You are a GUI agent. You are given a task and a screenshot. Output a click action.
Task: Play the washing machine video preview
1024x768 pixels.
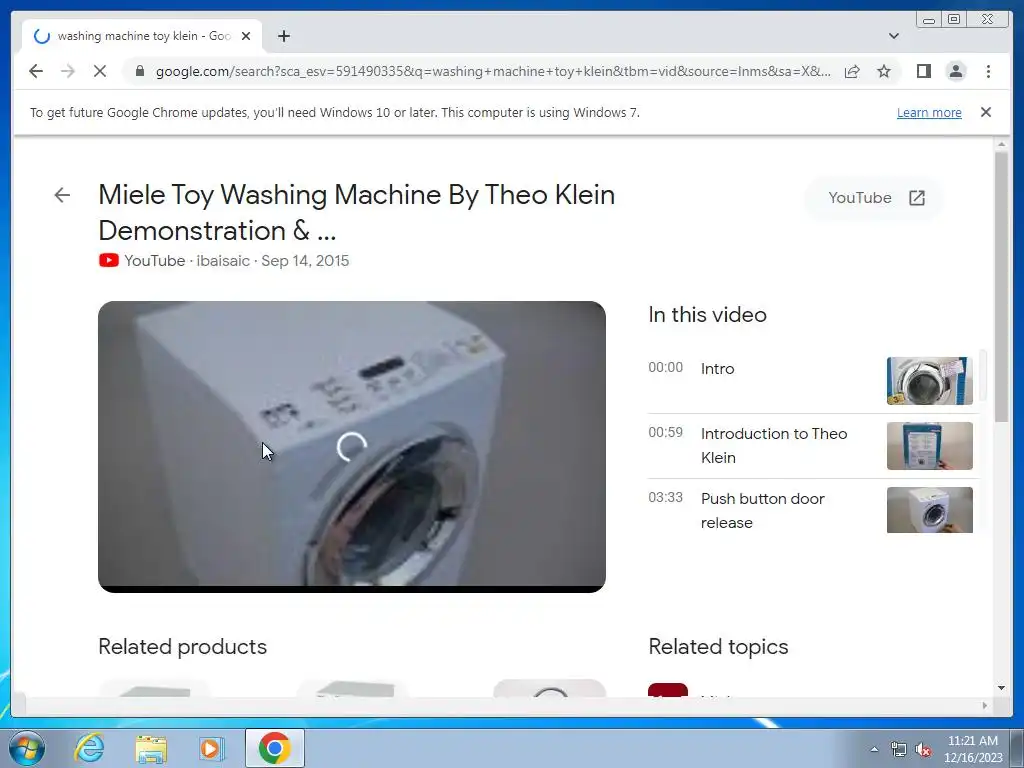(x=351, y=447)
